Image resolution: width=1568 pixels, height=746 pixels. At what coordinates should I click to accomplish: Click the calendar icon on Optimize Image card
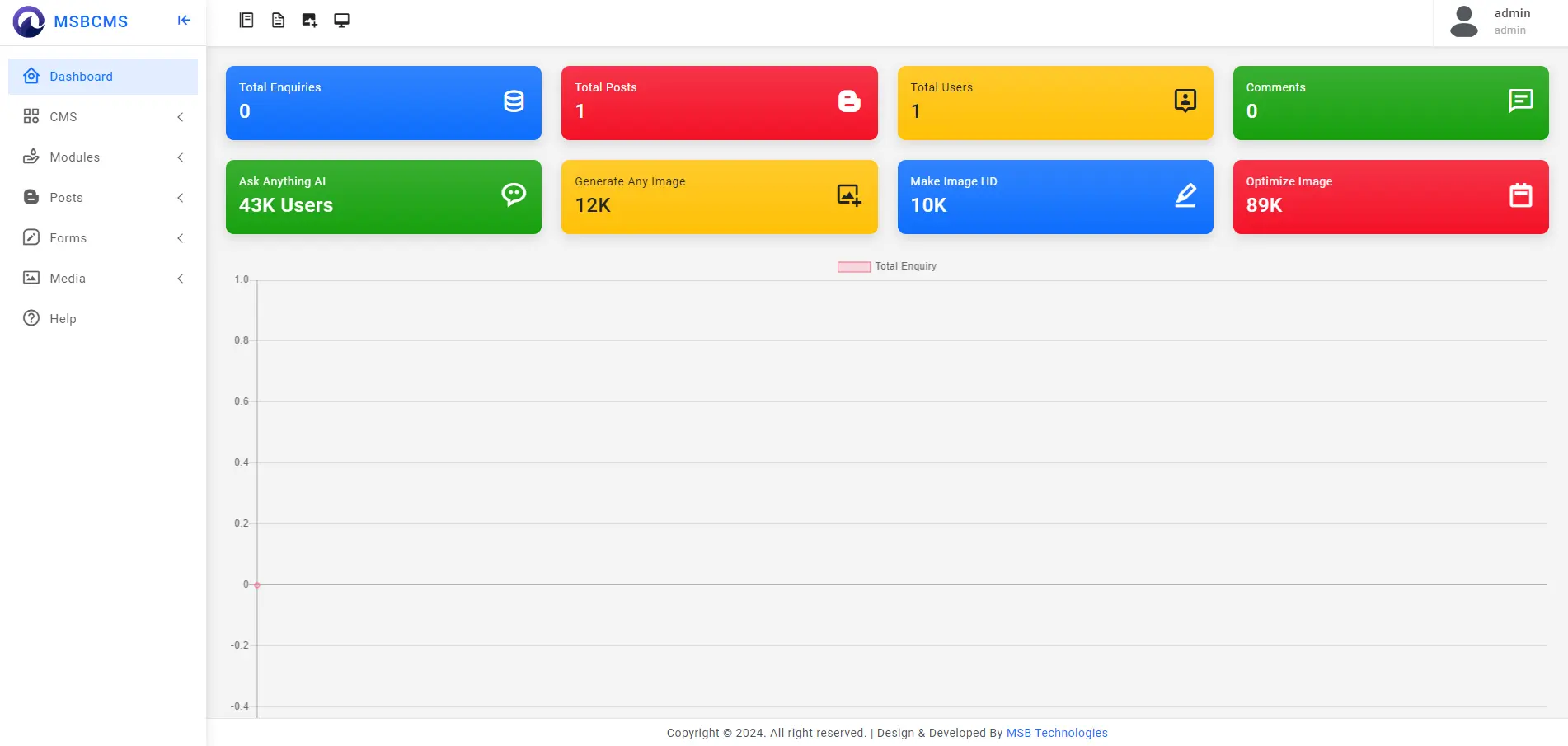(1520, 195)
